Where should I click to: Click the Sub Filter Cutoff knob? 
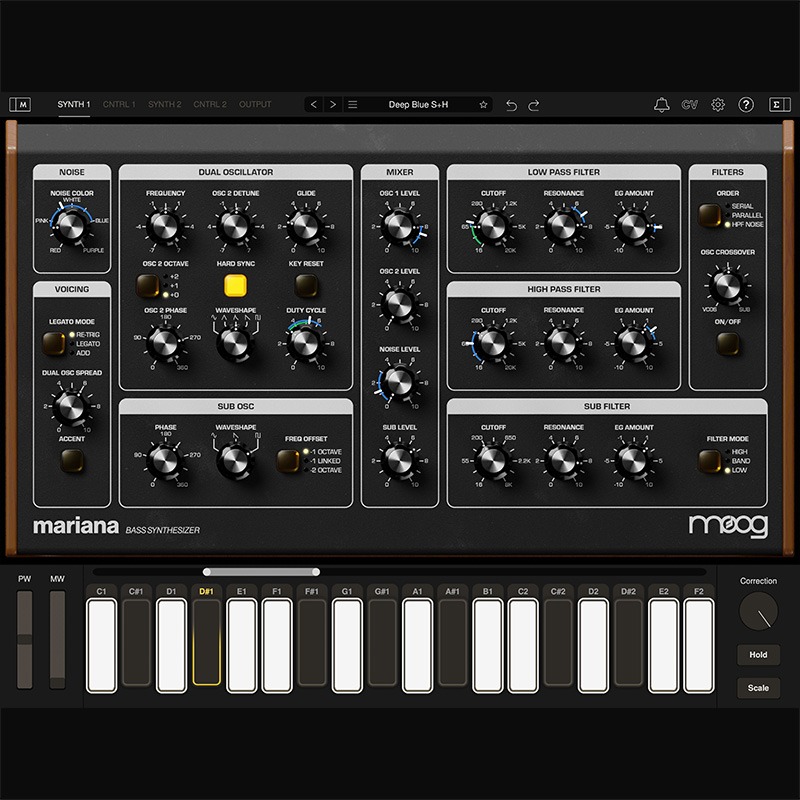coord(493,460)
